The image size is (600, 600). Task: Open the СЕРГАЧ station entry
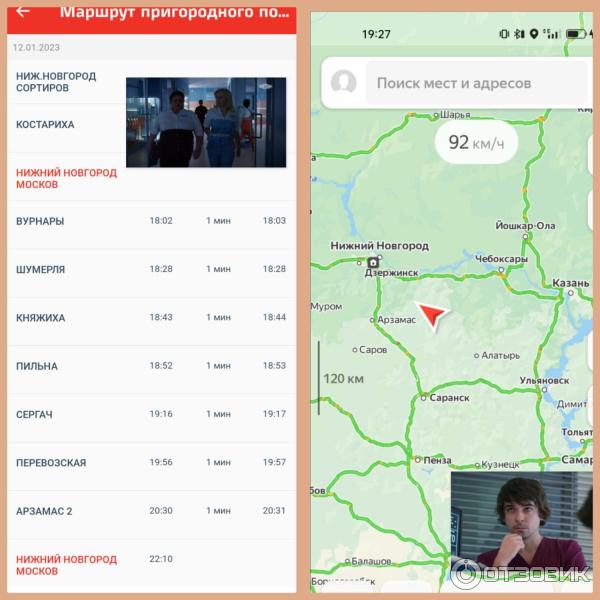(x=152, y=414)
